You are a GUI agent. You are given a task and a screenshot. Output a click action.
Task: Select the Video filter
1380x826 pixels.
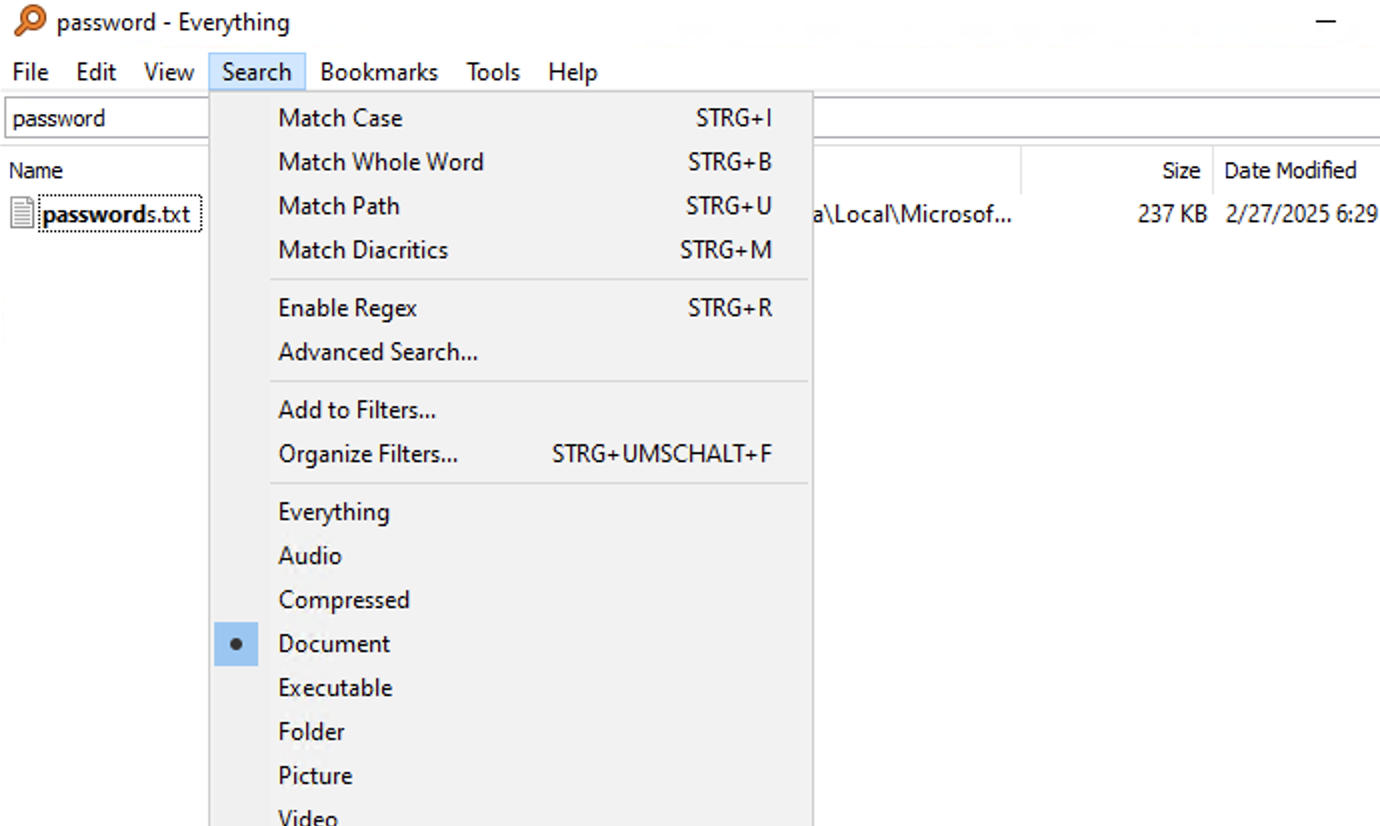pos(511,813)
